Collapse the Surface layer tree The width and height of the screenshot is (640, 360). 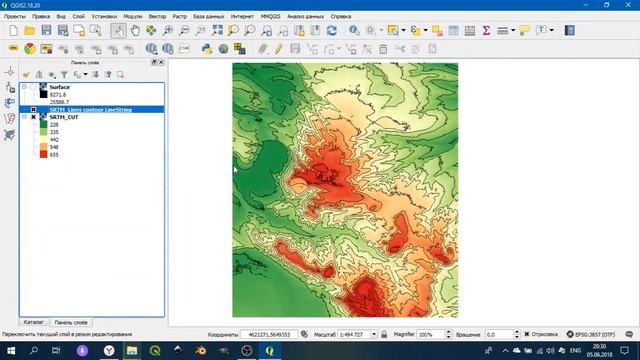(24, 87)
